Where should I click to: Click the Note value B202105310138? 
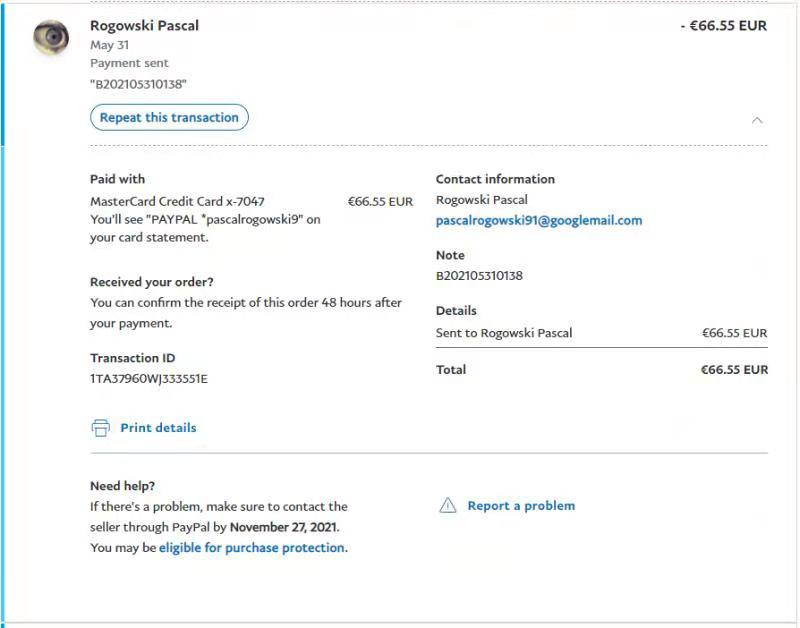(x=479, y=275)
